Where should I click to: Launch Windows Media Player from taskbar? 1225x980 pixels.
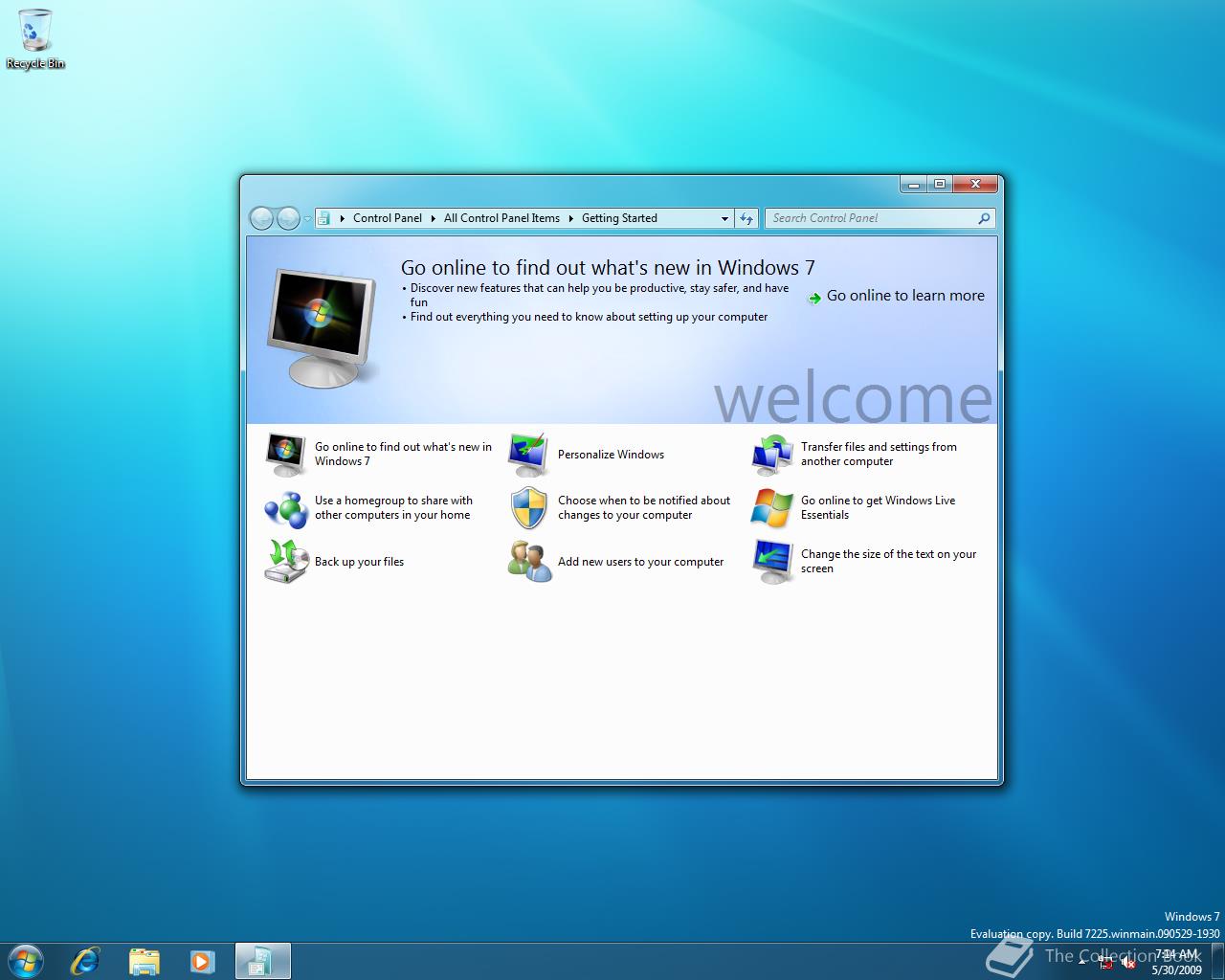coord(202,961)
